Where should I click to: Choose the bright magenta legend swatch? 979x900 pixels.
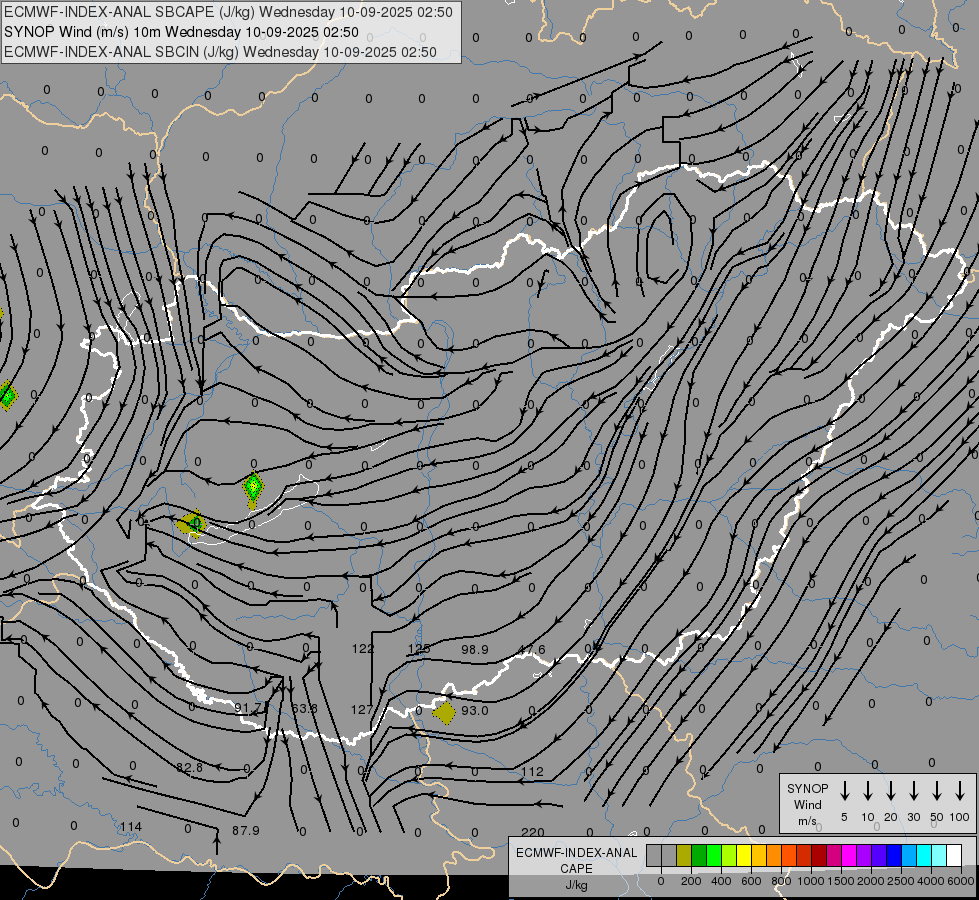pyautogui.click(x=849, y=855)
